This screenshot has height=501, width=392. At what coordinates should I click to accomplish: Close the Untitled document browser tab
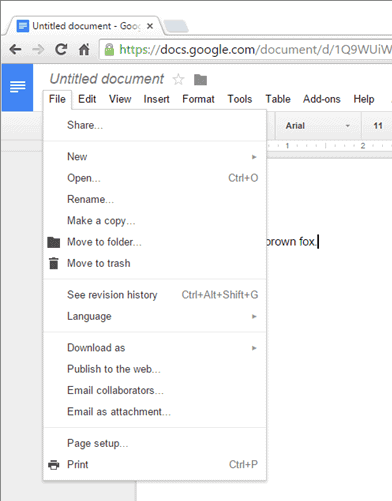[x=150, y=26]
